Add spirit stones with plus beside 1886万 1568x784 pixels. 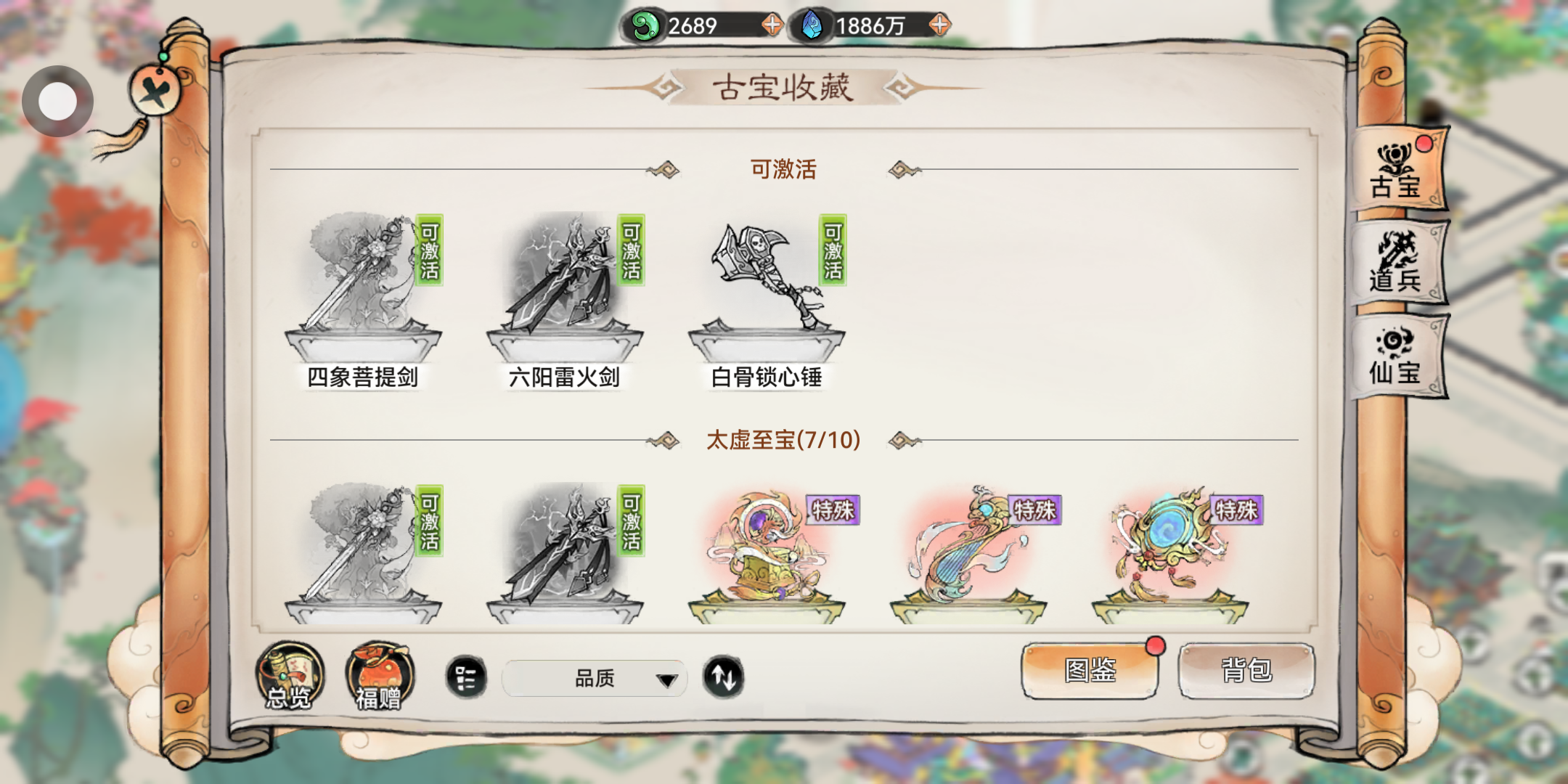939,25
